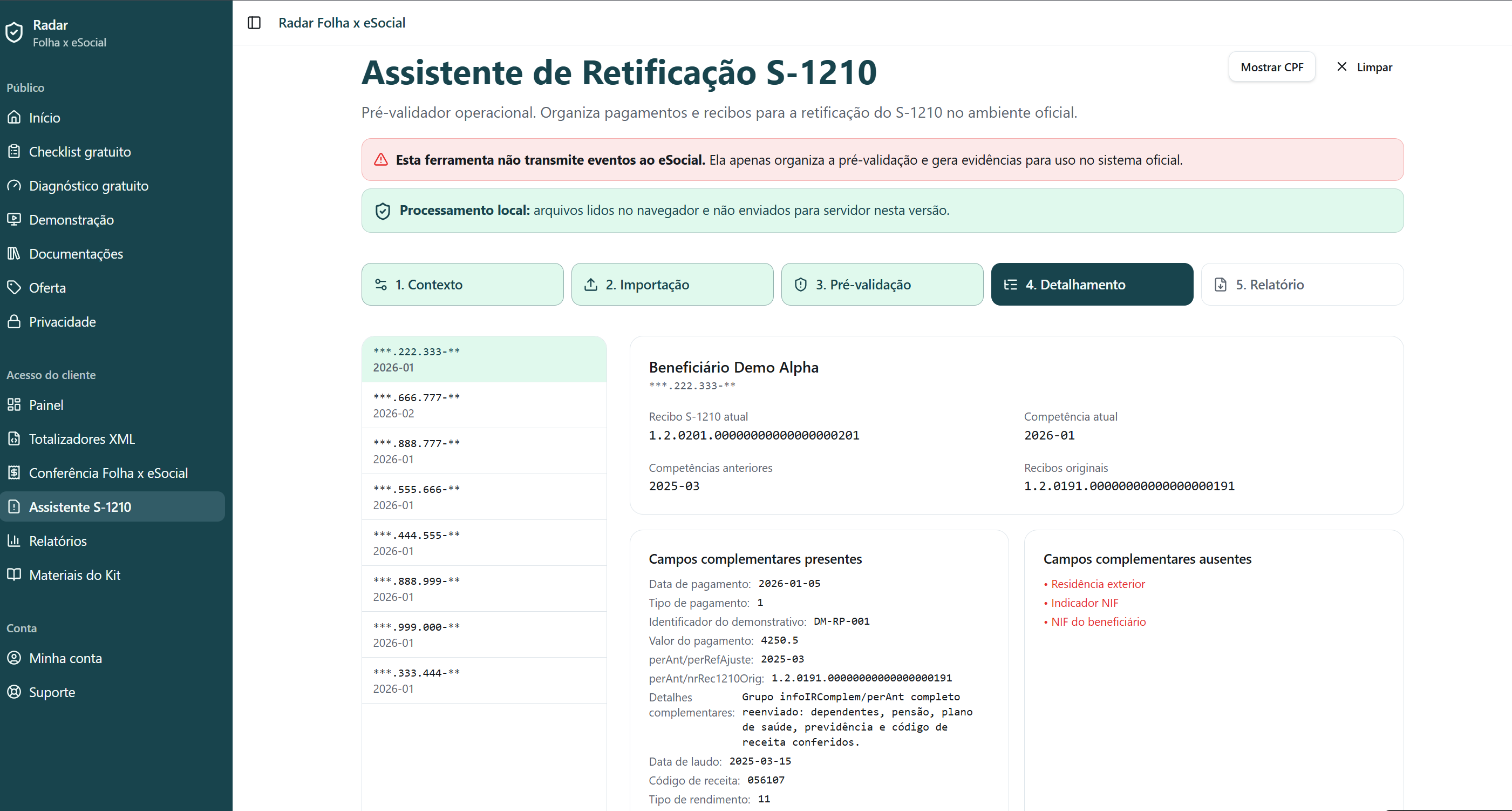Click the Radar shield logo

[14, 32]
